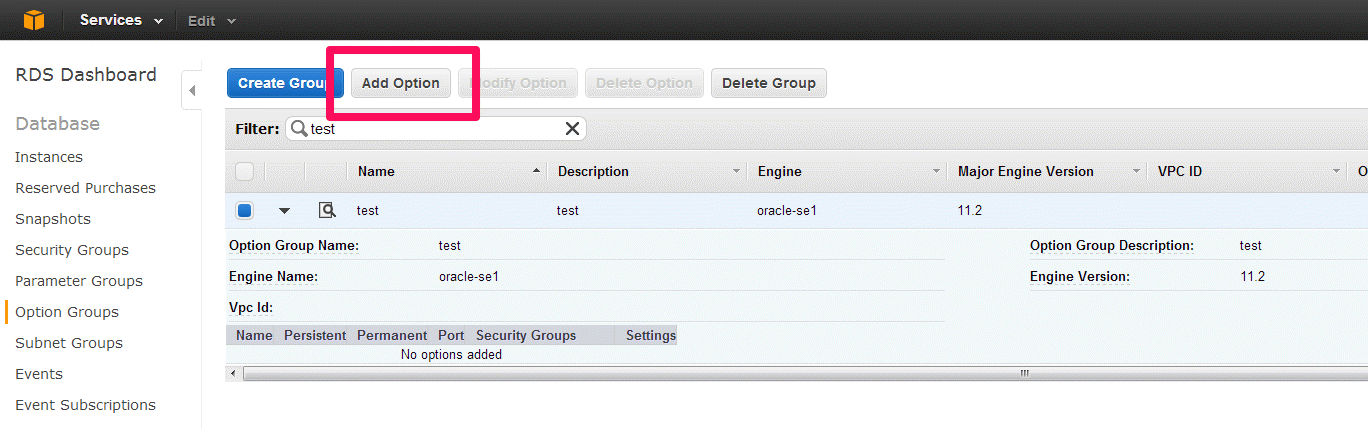Open RDS Dashboard in sidebar
The image size is (1368, 429).
pos(86,75)
